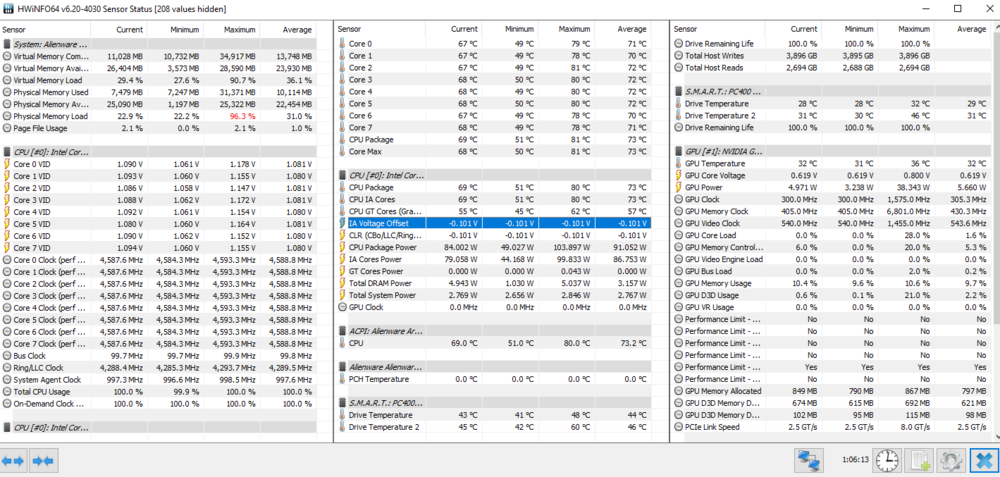
Task: Select the System: Alienware sensor group header
Action: (50, 44)
